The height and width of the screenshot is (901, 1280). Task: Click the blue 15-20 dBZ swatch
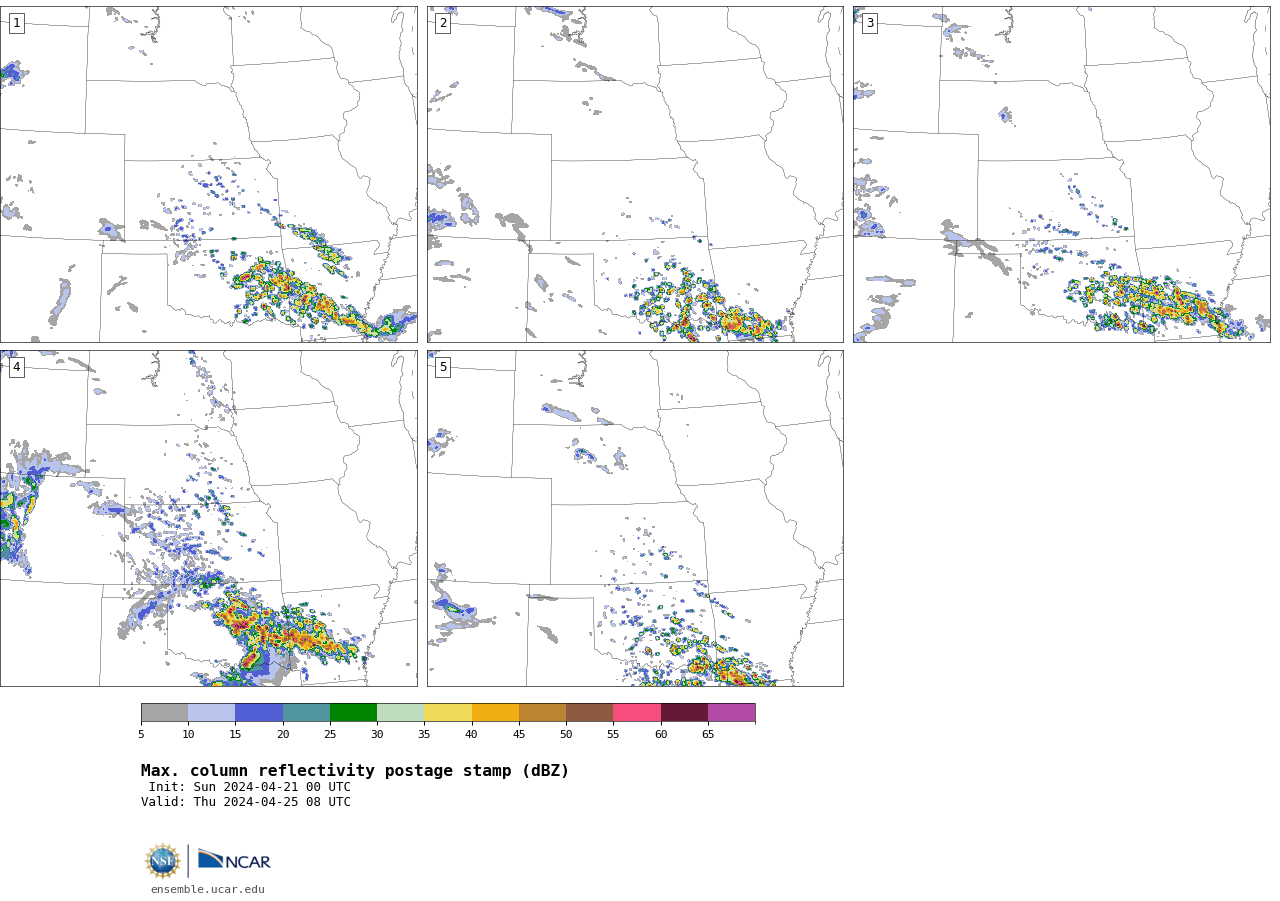(x=259, y=712)
